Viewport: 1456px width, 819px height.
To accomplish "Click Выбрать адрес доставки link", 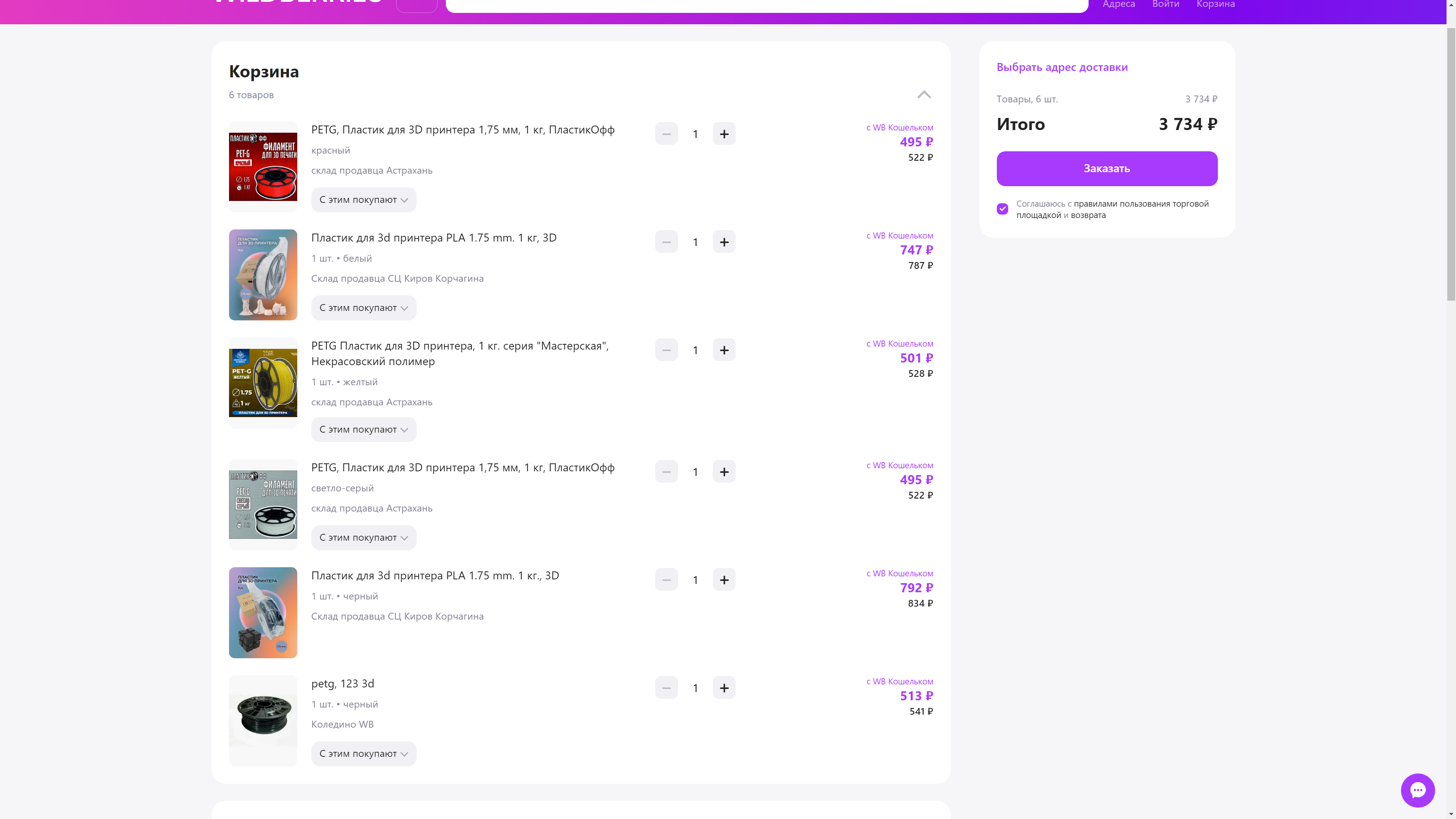I will 1062,67.
